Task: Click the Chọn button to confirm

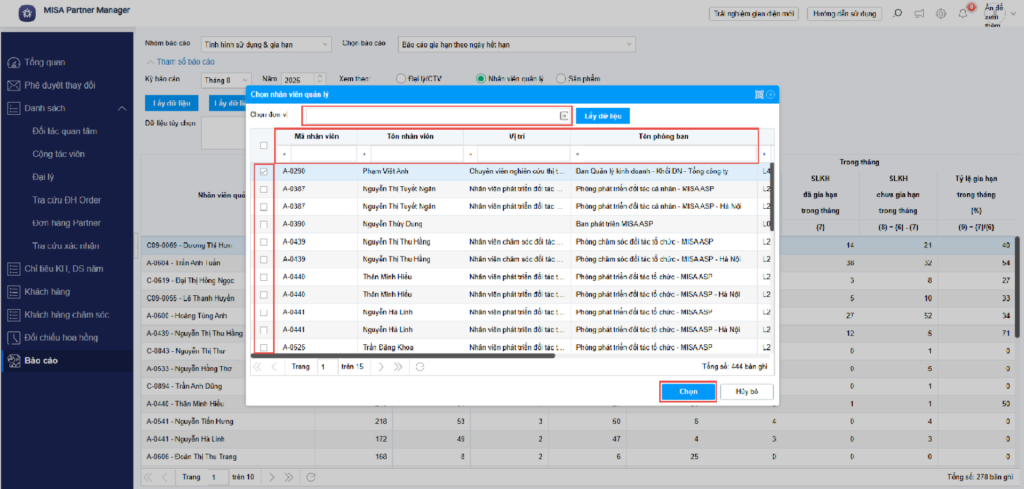Action: tap(688, 392)
